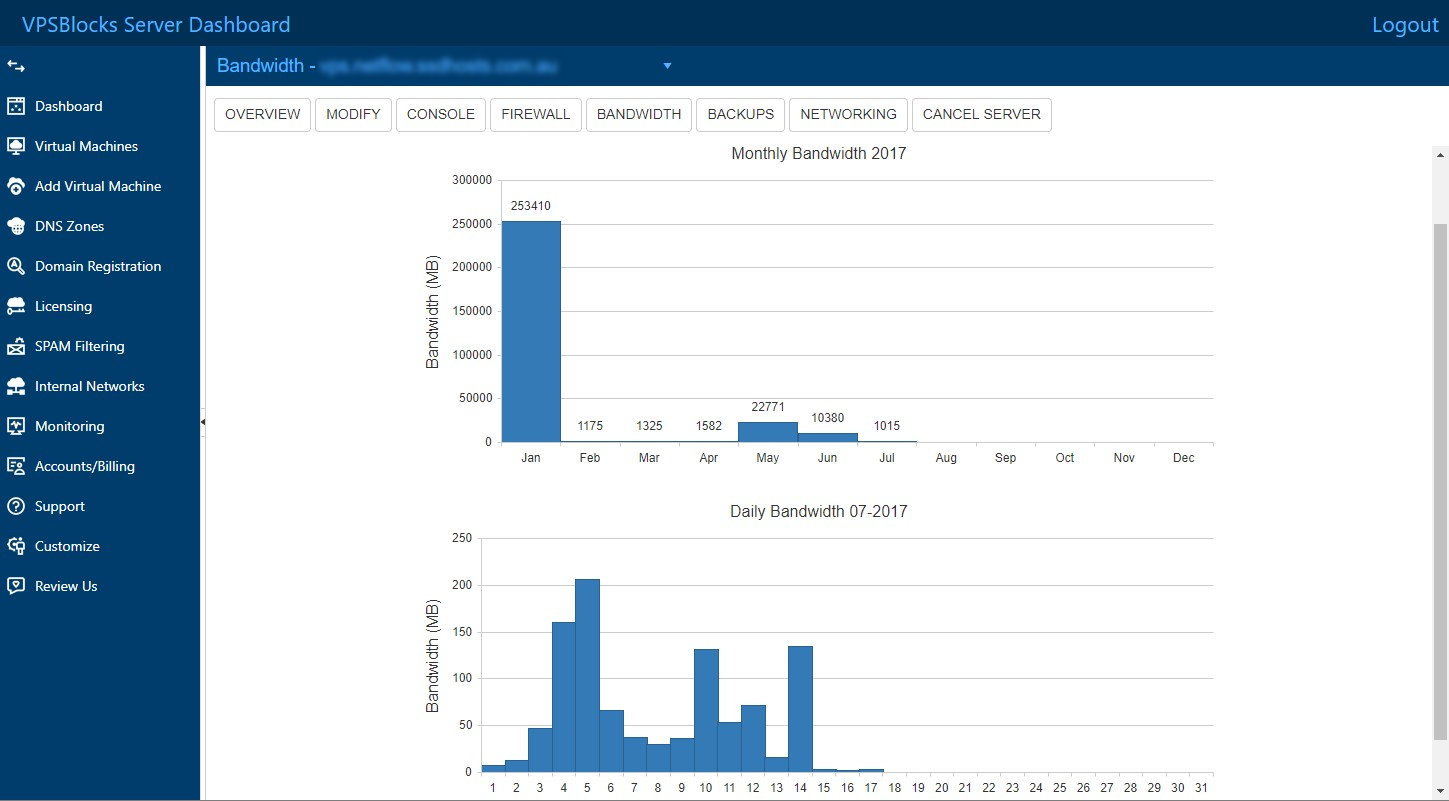Screen dimensions: 1449x801
Task: Toggle the sidebar using arrows icon
Action: click(16, 66)
